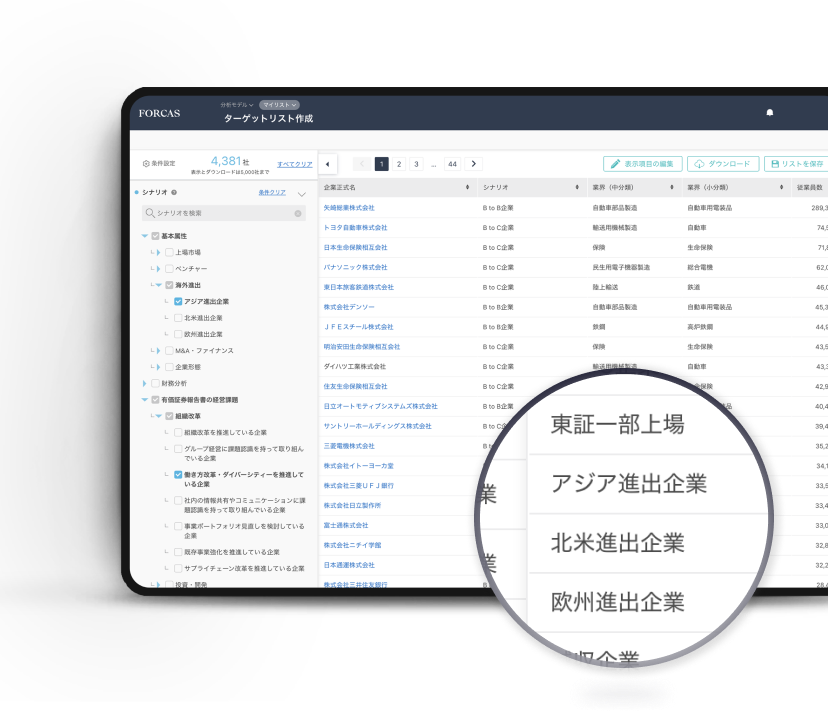Click the 条件設定 gear icon
Viewport: 828px width, 720px height.
click(x=146, y=164)
